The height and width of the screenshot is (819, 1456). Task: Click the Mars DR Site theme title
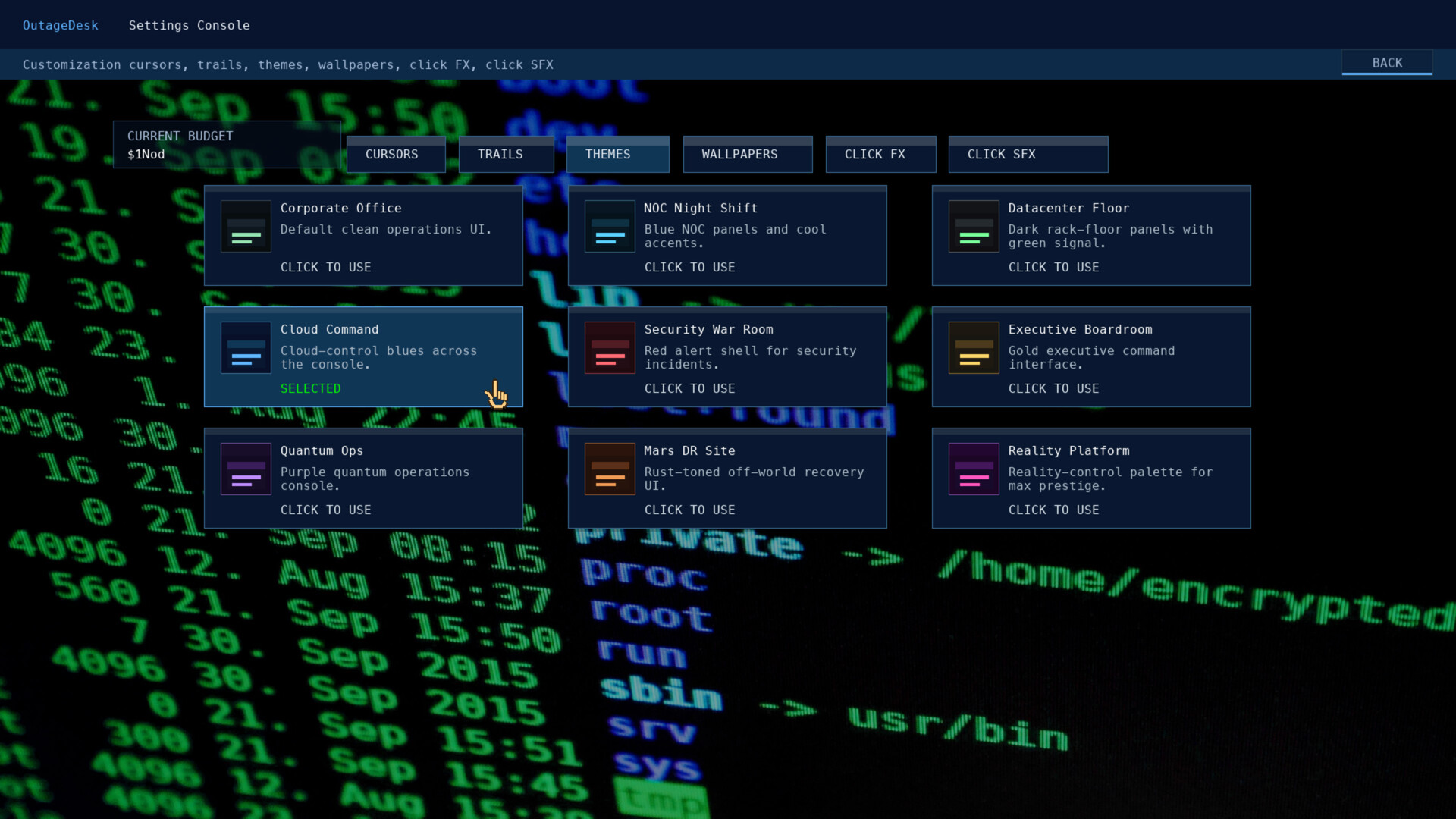point(690,450)
